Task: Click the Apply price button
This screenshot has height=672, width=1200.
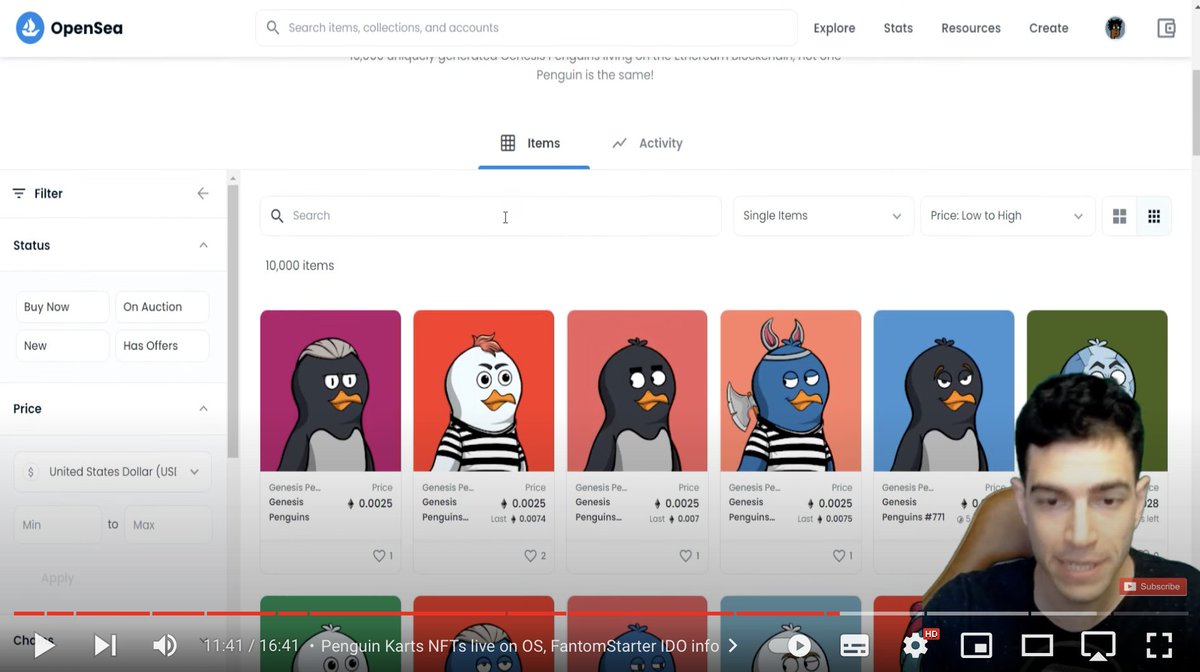Action: coord(57,578)
